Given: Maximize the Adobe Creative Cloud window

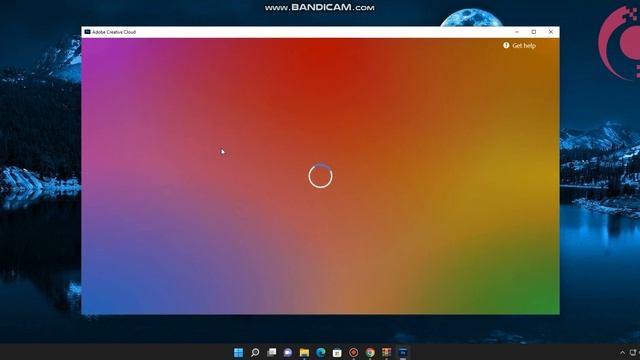Looking at the screenshot, I should pos(533,32).
